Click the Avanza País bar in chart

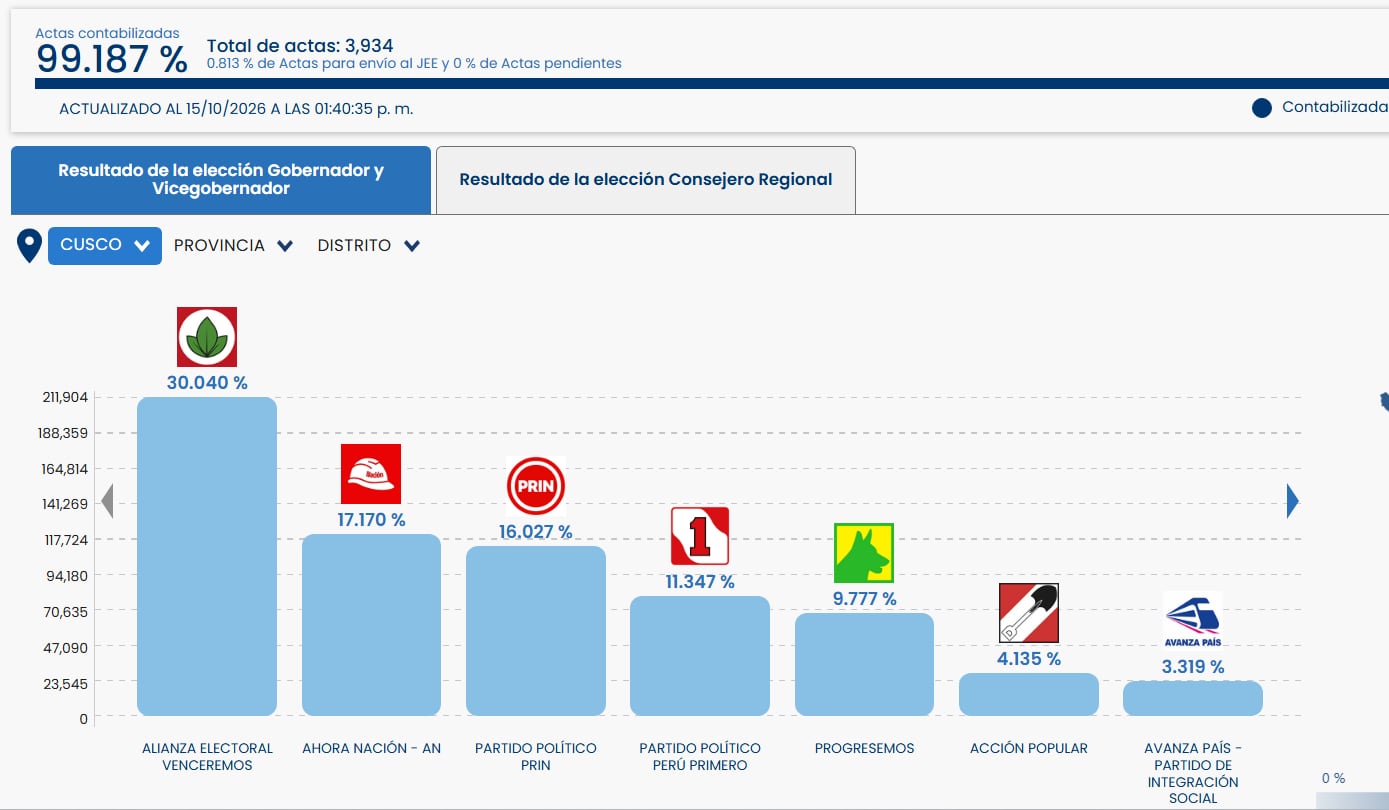pos(1193,698)
